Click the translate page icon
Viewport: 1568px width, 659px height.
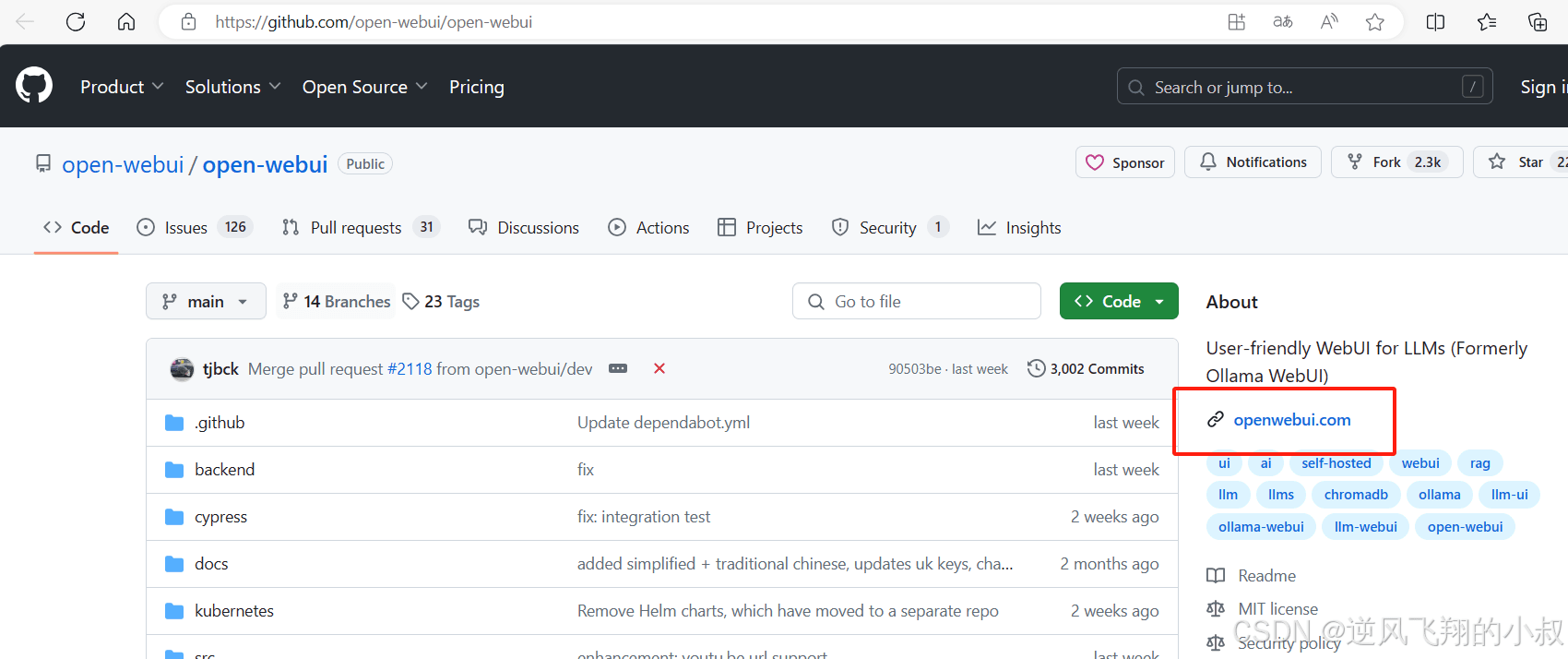(1283, 22)
